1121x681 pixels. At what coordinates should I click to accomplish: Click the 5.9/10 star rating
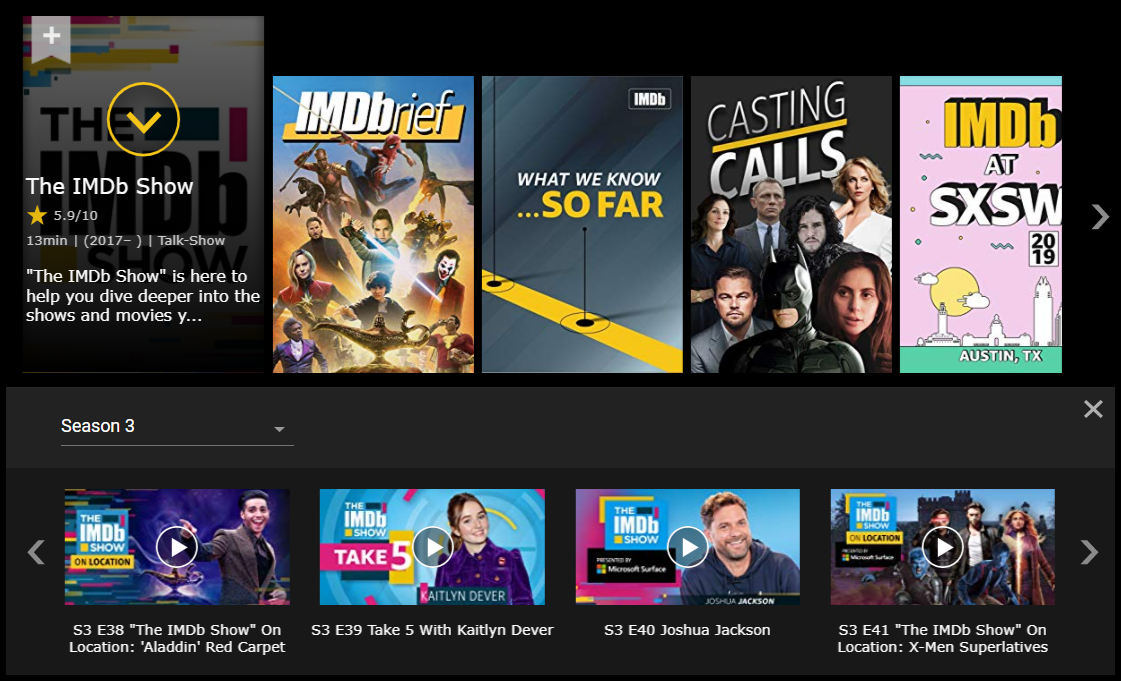pyautogui.click(x=62, y=215)
